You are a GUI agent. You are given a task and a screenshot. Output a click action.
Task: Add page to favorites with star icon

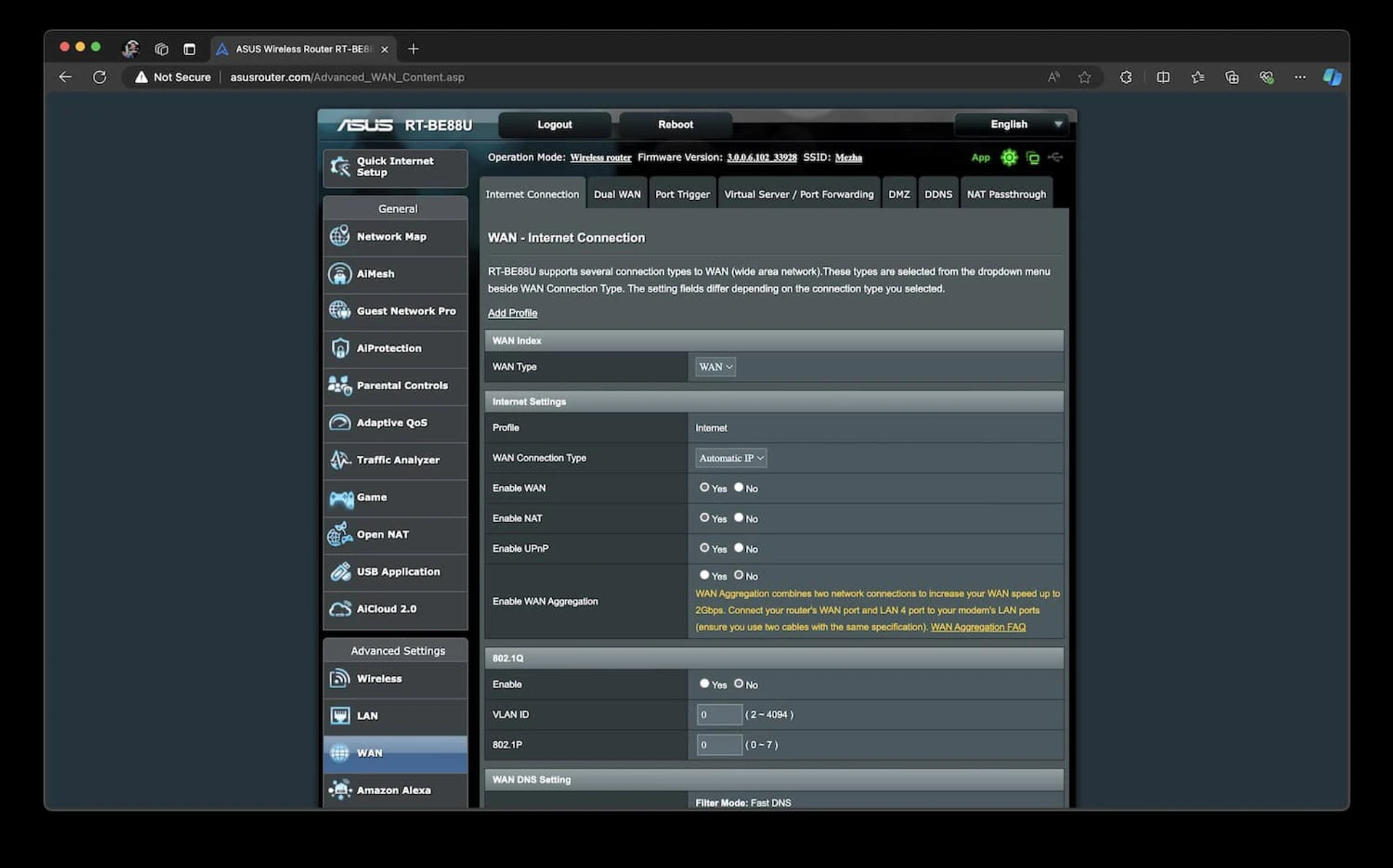(1085, 77)
